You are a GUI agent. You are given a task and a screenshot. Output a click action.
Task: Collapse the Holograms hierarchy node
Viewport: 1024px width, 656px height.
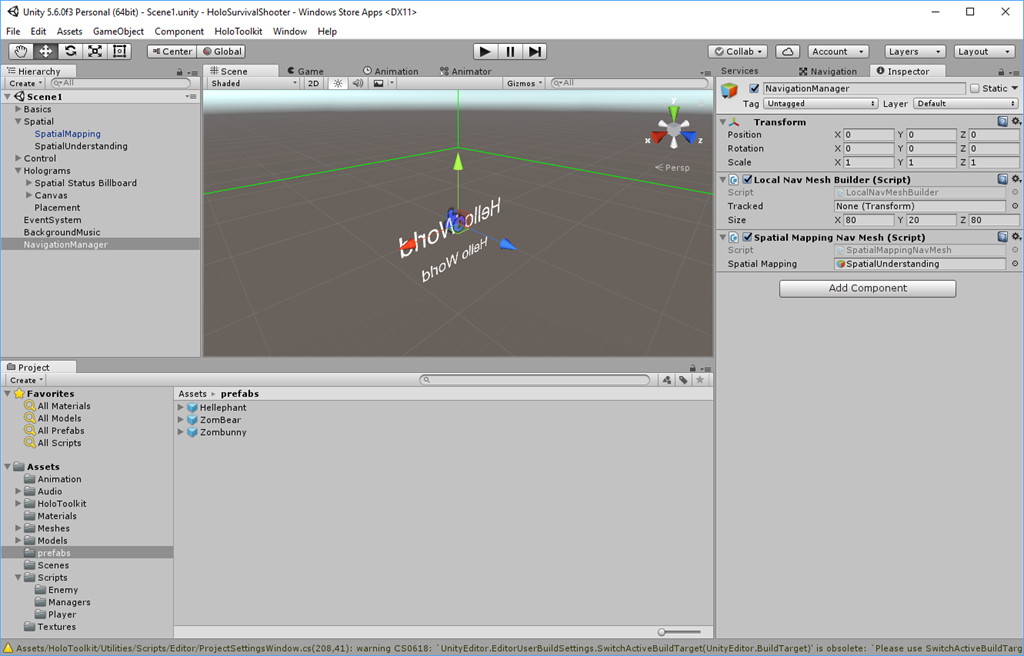coord(18,171)
